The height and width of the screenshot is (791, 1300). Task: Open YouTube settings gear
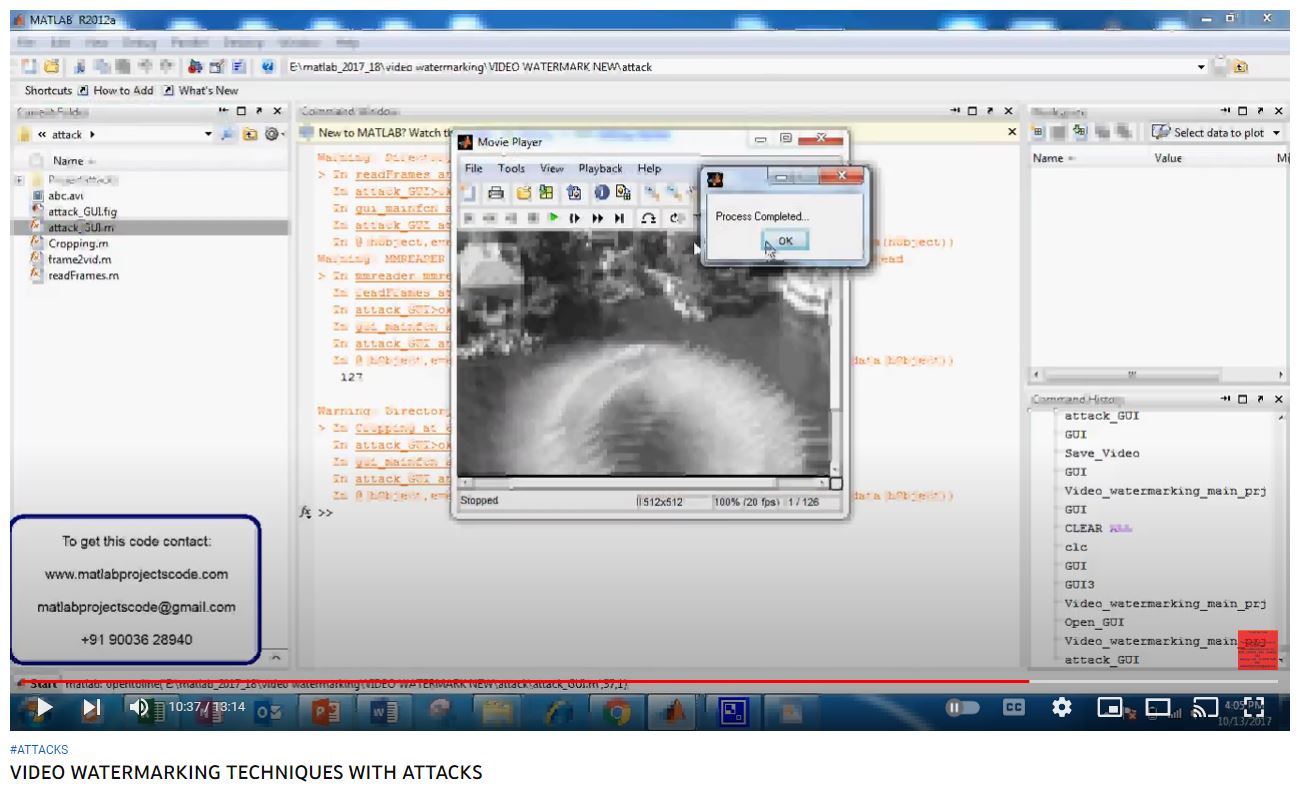(1062, 708)
